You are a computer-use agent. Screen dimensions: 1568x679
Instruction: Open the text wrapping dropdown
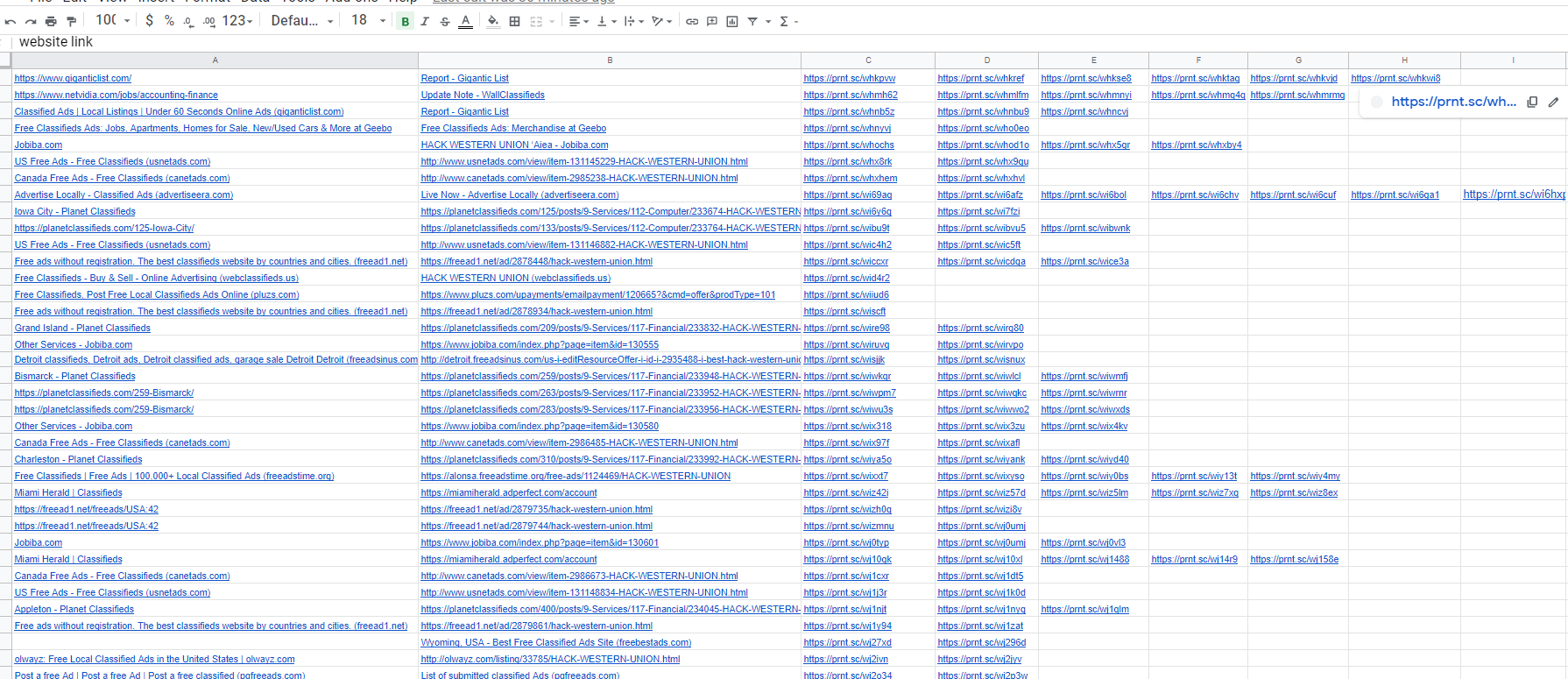(634, 21)
